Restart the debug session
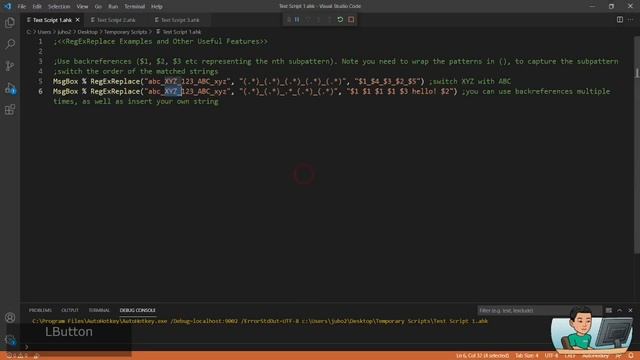This screenshot has width=640, height=360. (340, 20)
